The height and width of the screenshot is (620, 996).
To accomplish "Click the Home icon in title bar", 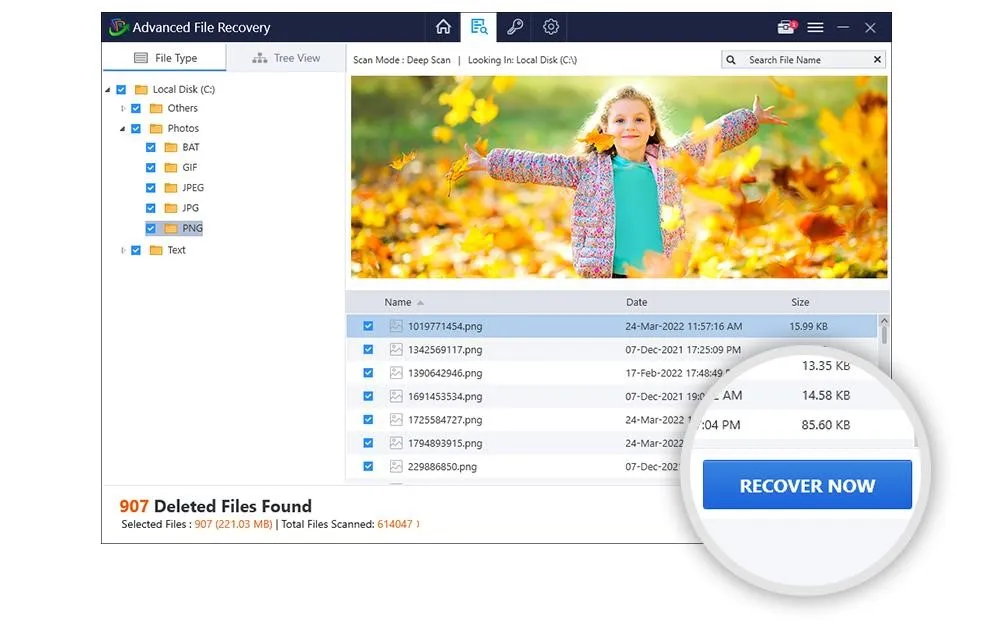I will coord(444,27).
